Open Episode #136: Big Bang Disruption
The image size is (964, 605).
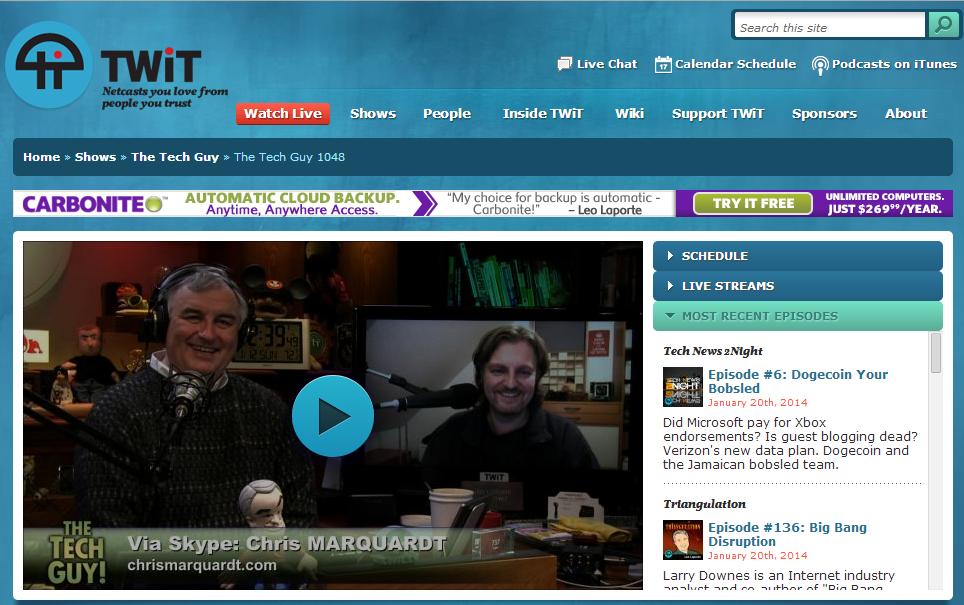tap(788, 534)
